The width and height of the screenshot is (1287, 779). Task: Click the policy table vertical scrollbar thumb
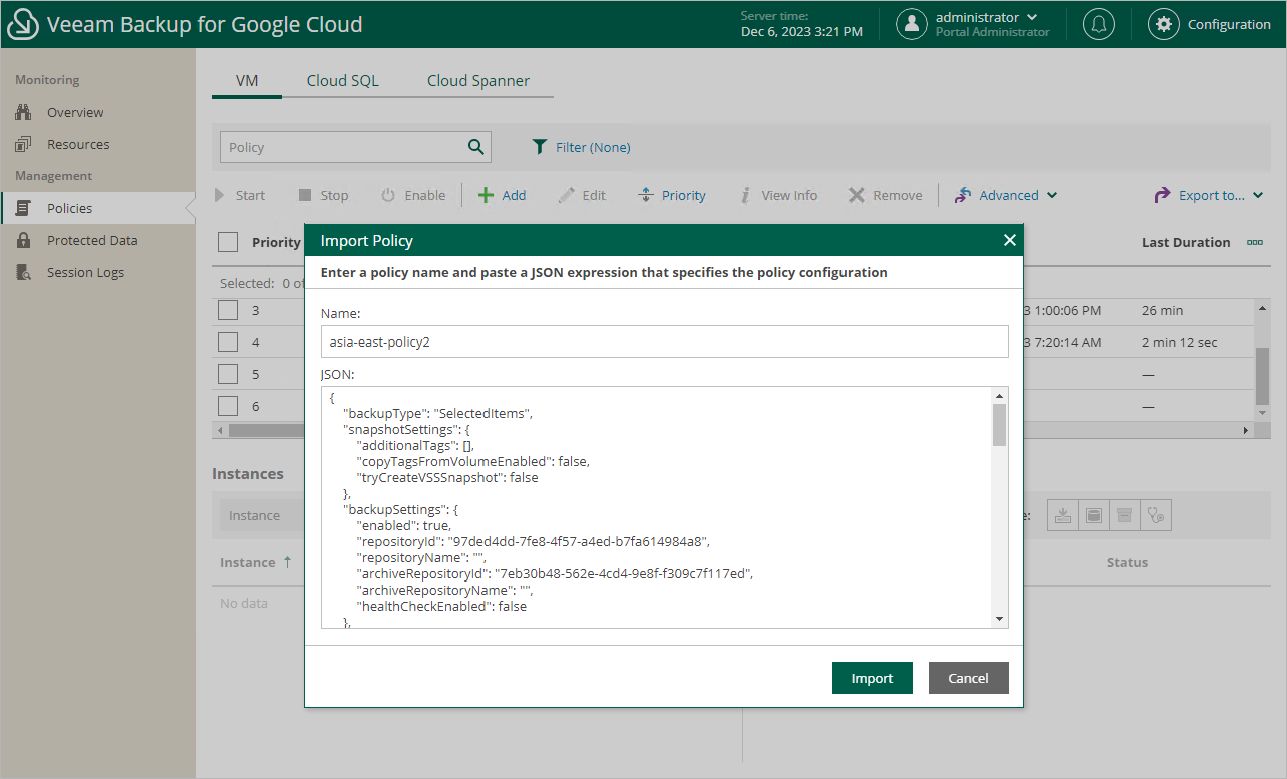pyautogui.click(x=1262, y=375)
